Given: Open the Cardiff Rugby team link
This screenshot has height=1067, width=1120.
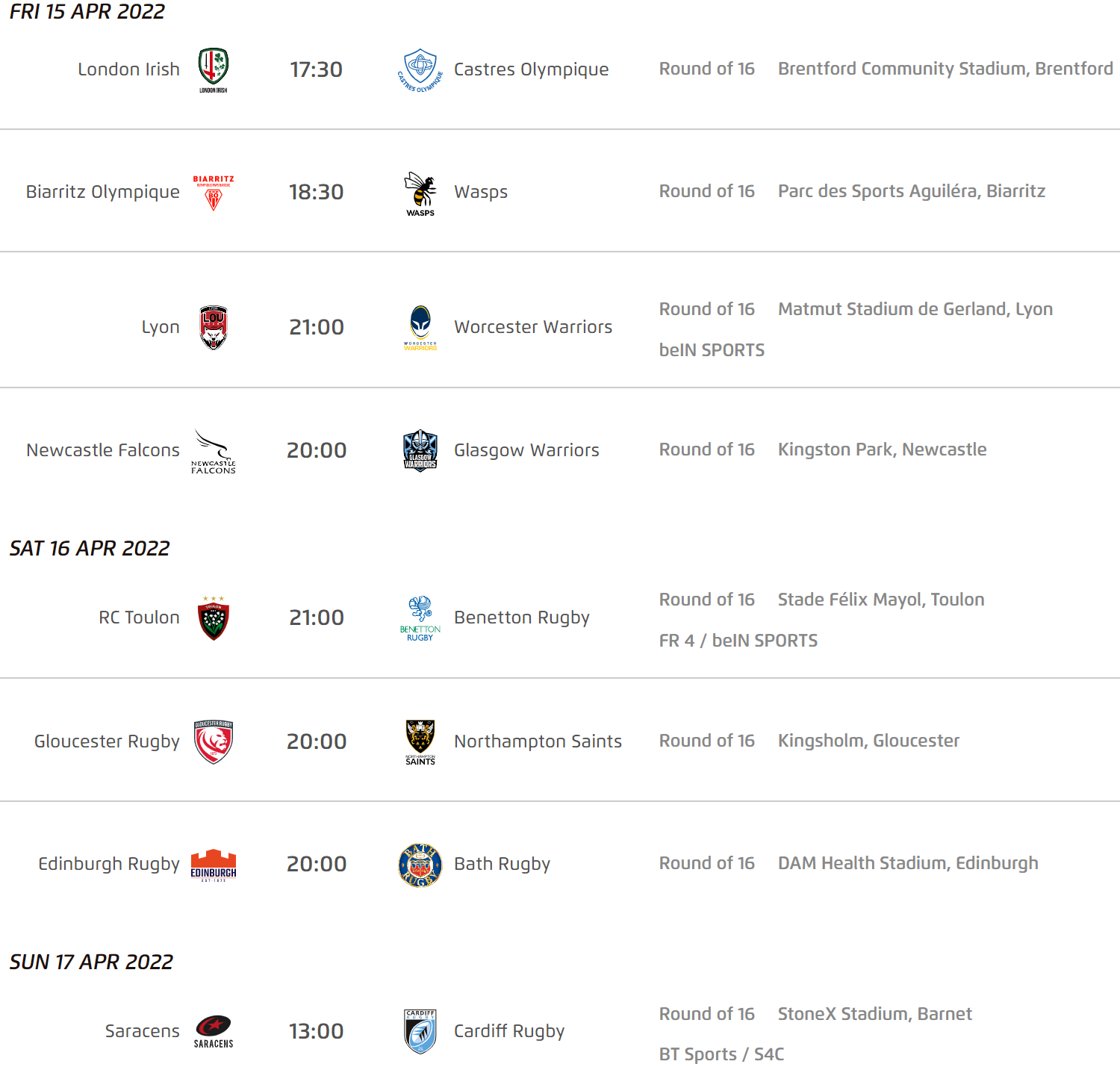Looking at the screenshot, I should click(509, 1031).
